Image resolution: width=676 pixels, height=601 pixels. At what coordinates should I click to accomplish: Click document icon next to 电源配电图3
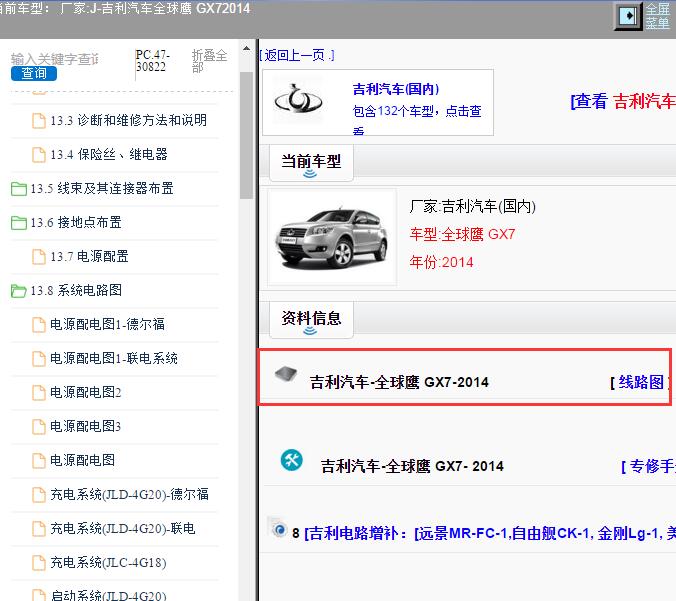tap(39, 426)
